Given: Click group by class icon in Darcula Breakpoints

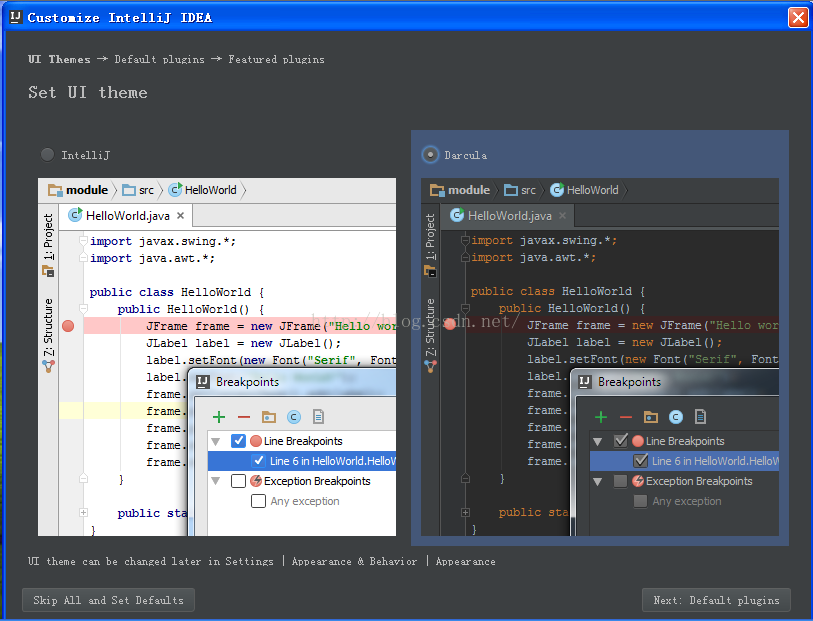Looking at the screenshot, I should pyautogui.click(x=676, y=417).
